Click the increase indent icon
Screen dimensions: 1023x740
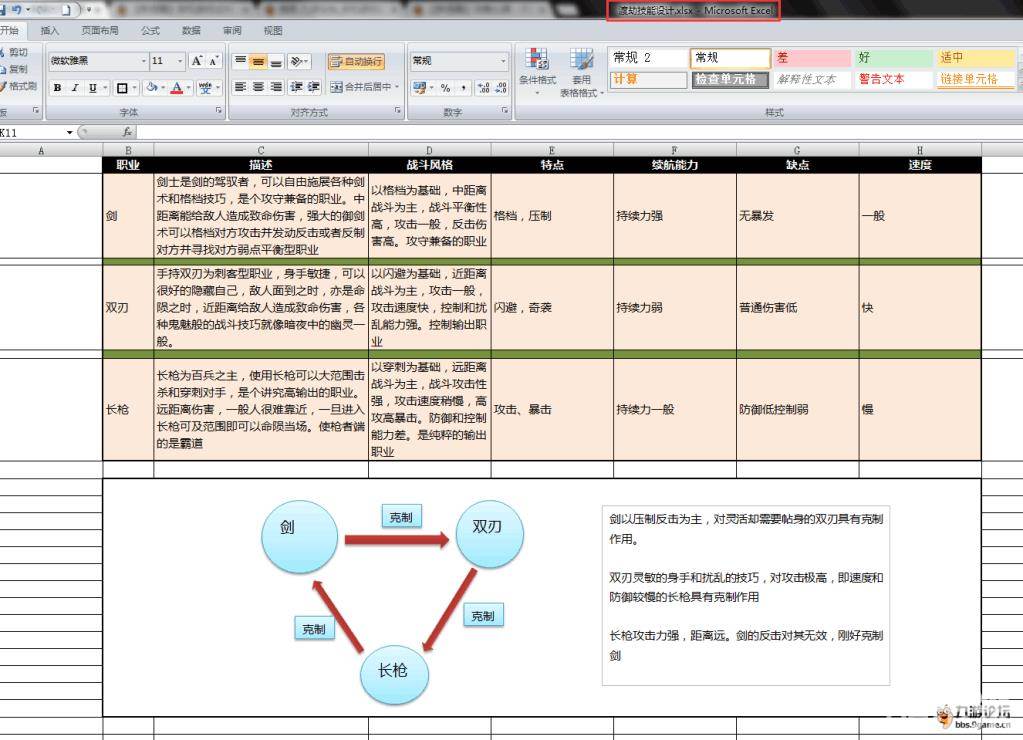pyautogui.click(x=313, y=88)
